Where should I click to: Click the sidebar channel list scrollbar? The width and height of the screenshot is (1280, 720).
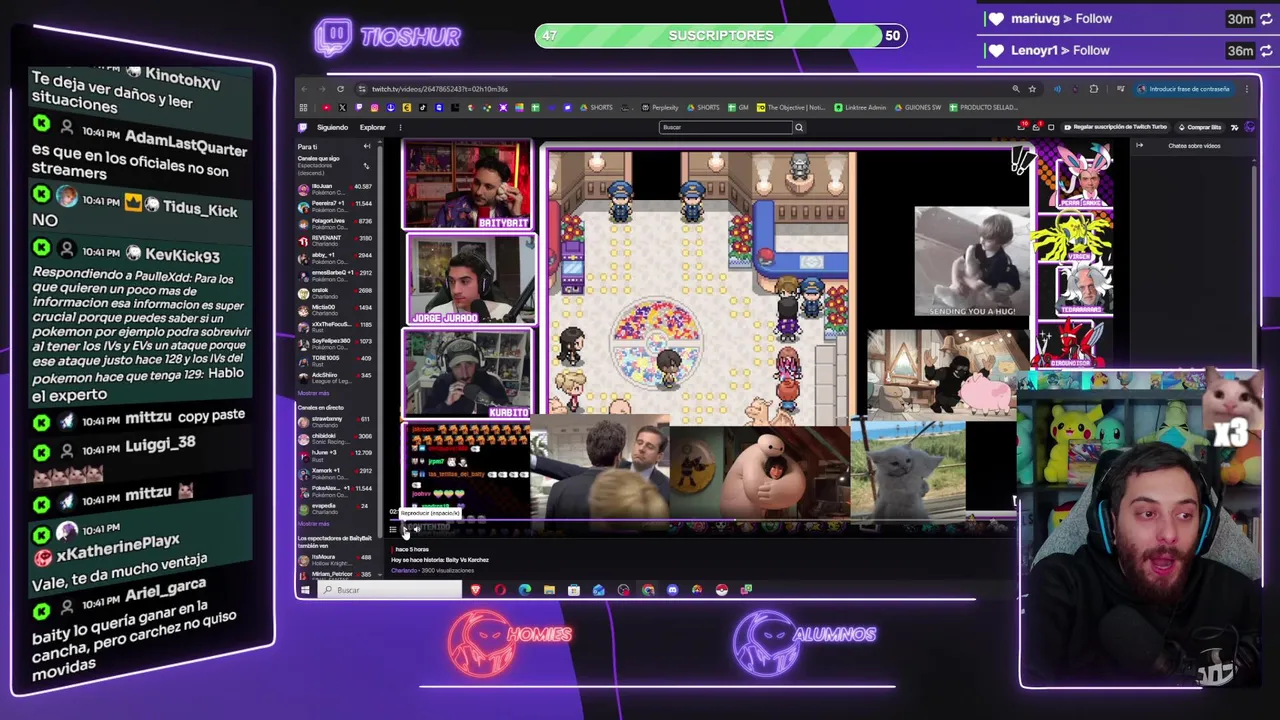(380, 340)
